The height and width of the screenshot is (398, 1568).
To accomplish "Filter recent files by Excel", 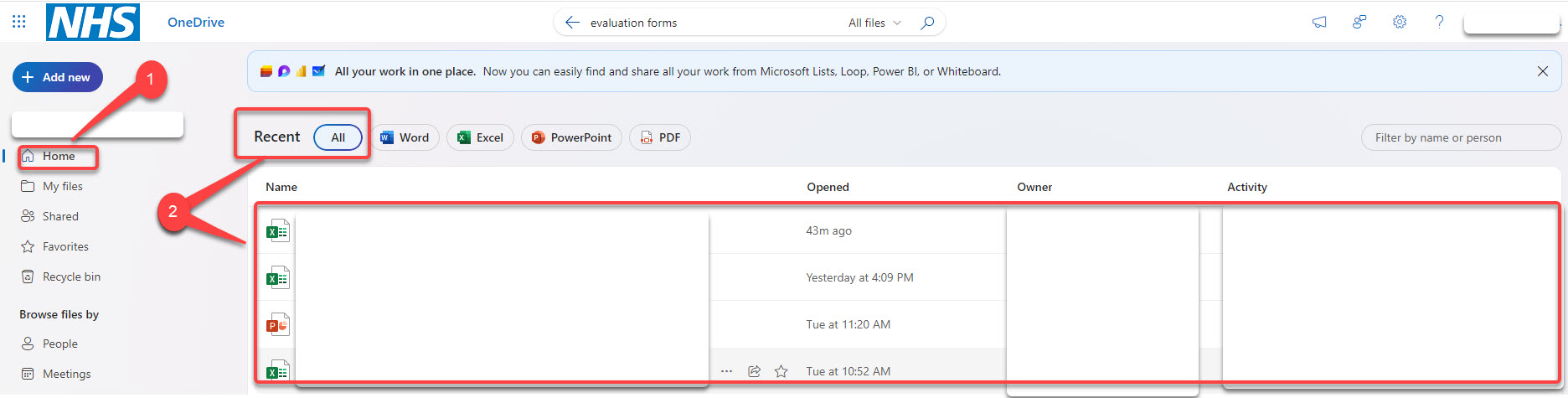I will tap(481, 137).
